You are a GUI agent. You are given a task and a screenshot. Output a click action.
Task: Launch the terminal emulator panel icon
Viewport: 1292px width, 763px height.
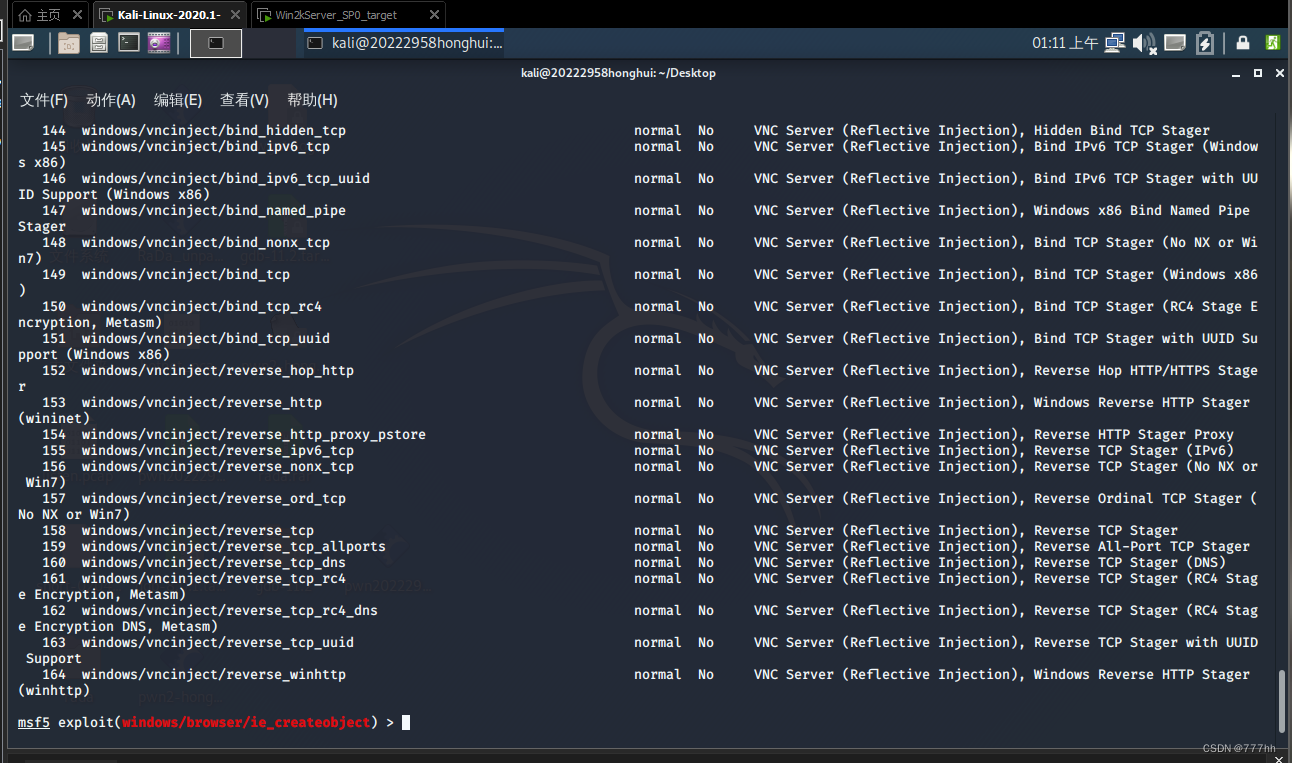point(128,42)
